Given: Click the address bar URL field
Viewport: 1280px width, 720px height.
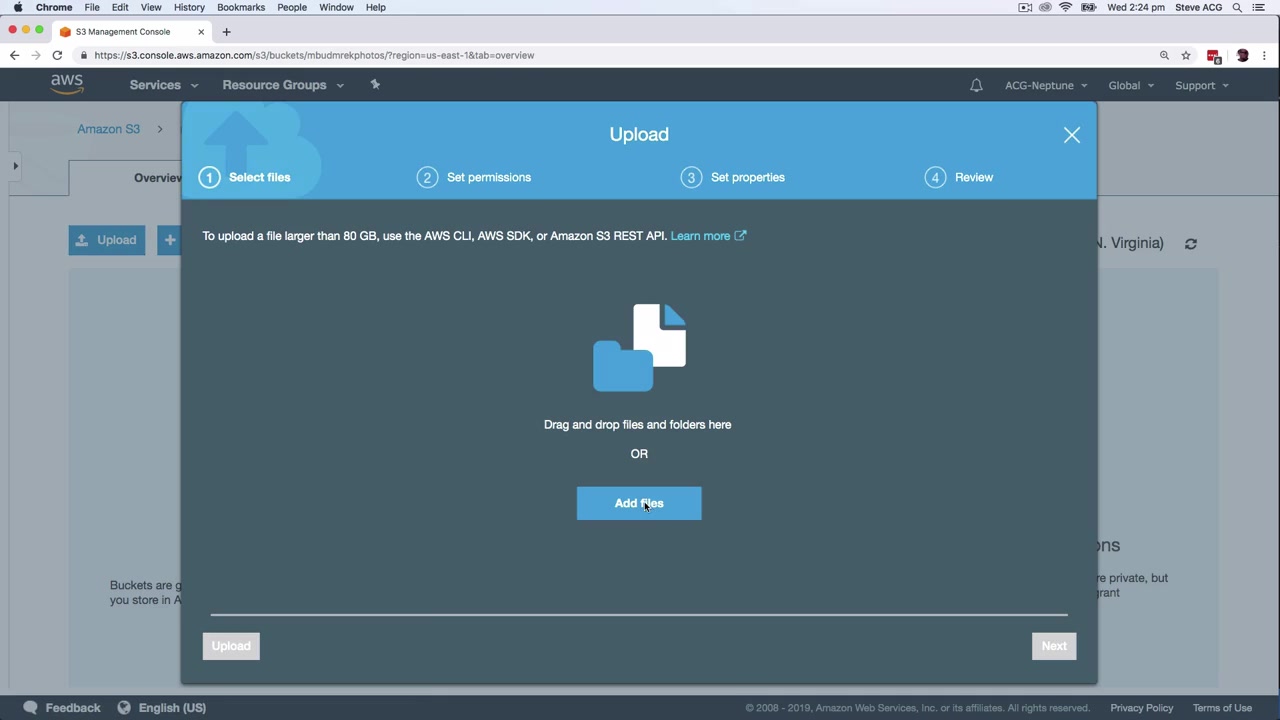Looking at the screenshot, I should pos(615,56).
